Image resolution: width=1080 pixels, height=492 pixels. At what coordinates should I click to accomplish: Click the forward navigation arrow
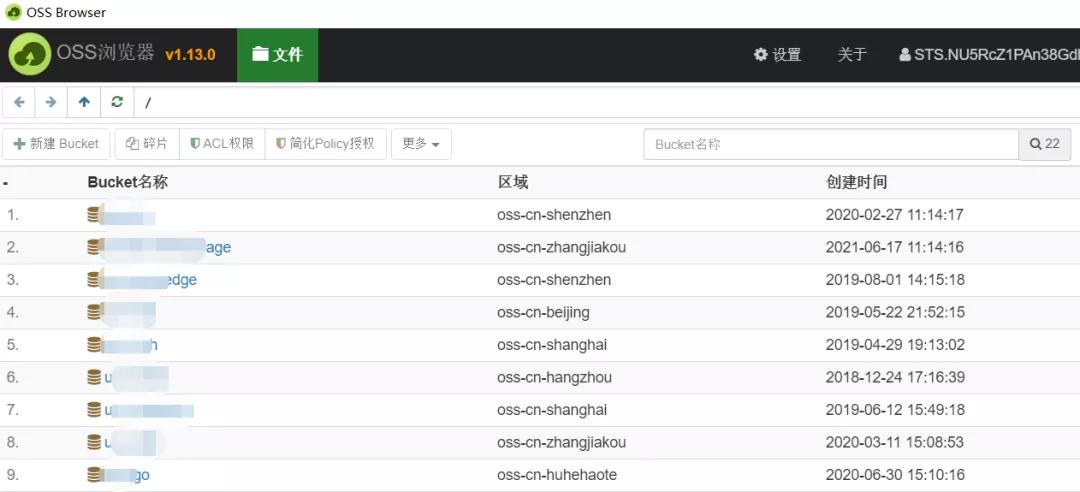pyautogui.click(x=51, y=102)
